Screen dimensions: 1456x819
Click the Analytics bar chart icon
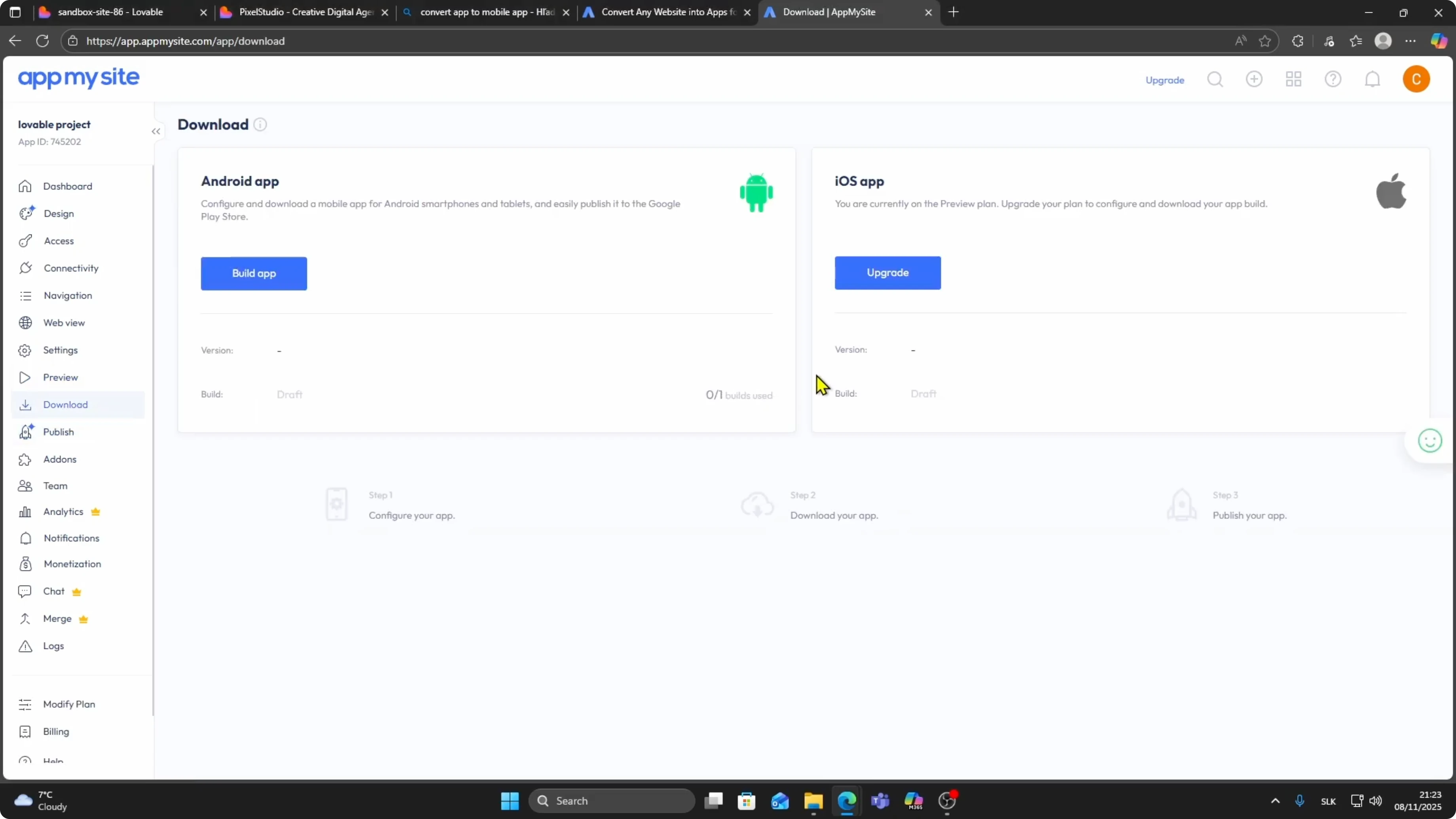[x=25, y=512]
